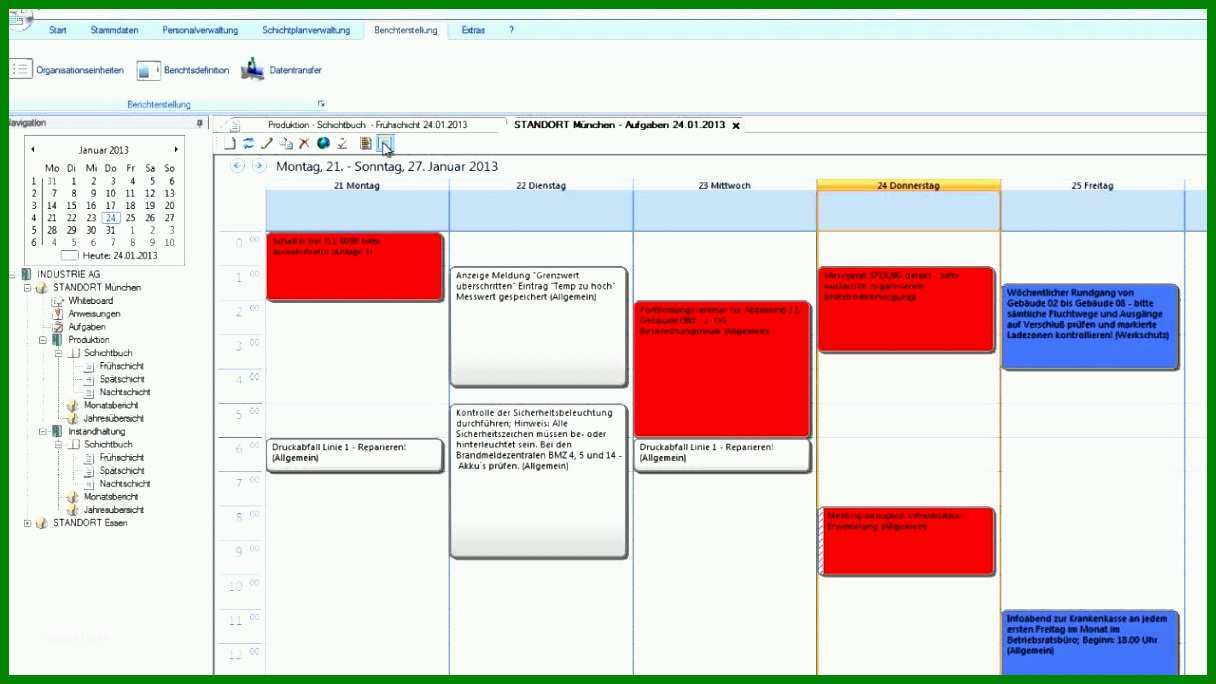Open Organisationseinheiten from the ribbon
The width and height of the screenshot is (1216, 684).
tap(68, 70)
